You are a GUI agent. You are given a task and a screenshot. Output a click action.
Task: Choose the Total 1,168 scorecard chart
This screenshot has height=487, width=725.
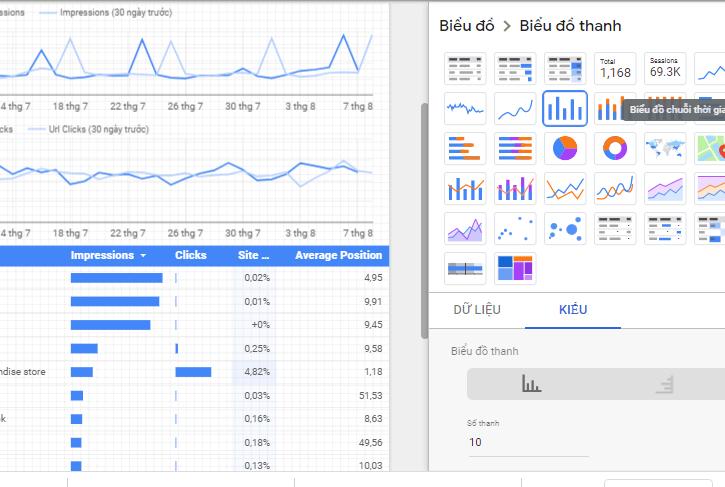pos(615,68)
